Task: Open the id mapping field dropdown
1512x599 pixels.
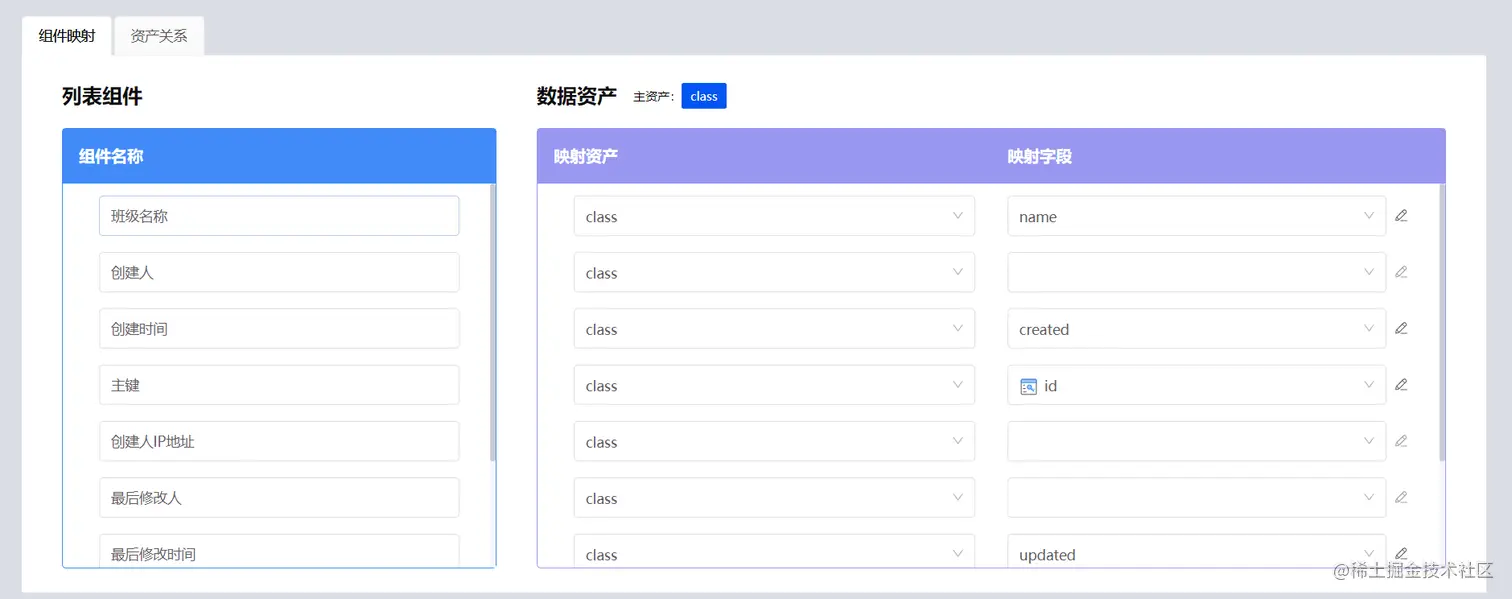Action: [1196, 385]
